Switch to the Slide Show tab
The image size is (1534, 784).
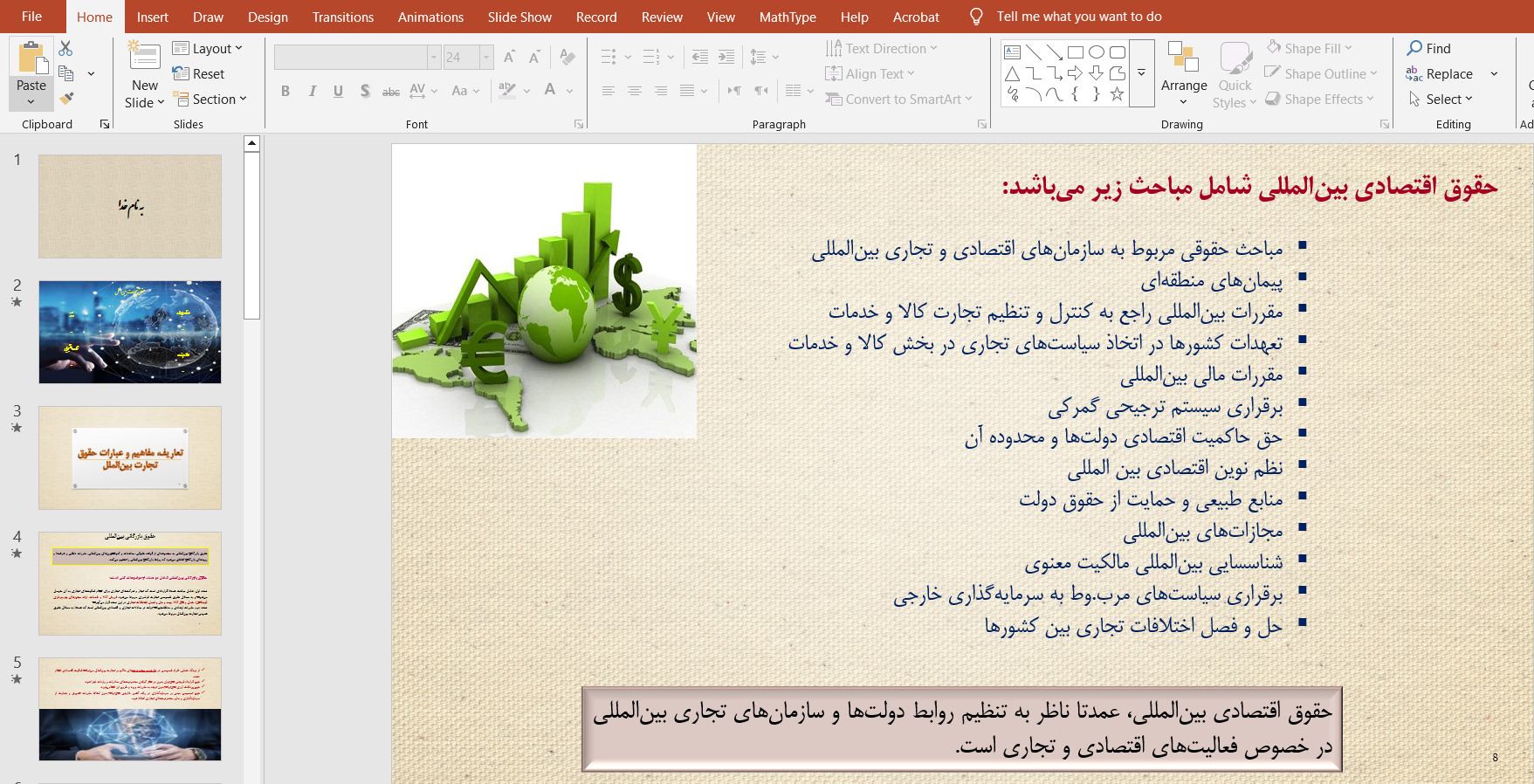[519, 17]
